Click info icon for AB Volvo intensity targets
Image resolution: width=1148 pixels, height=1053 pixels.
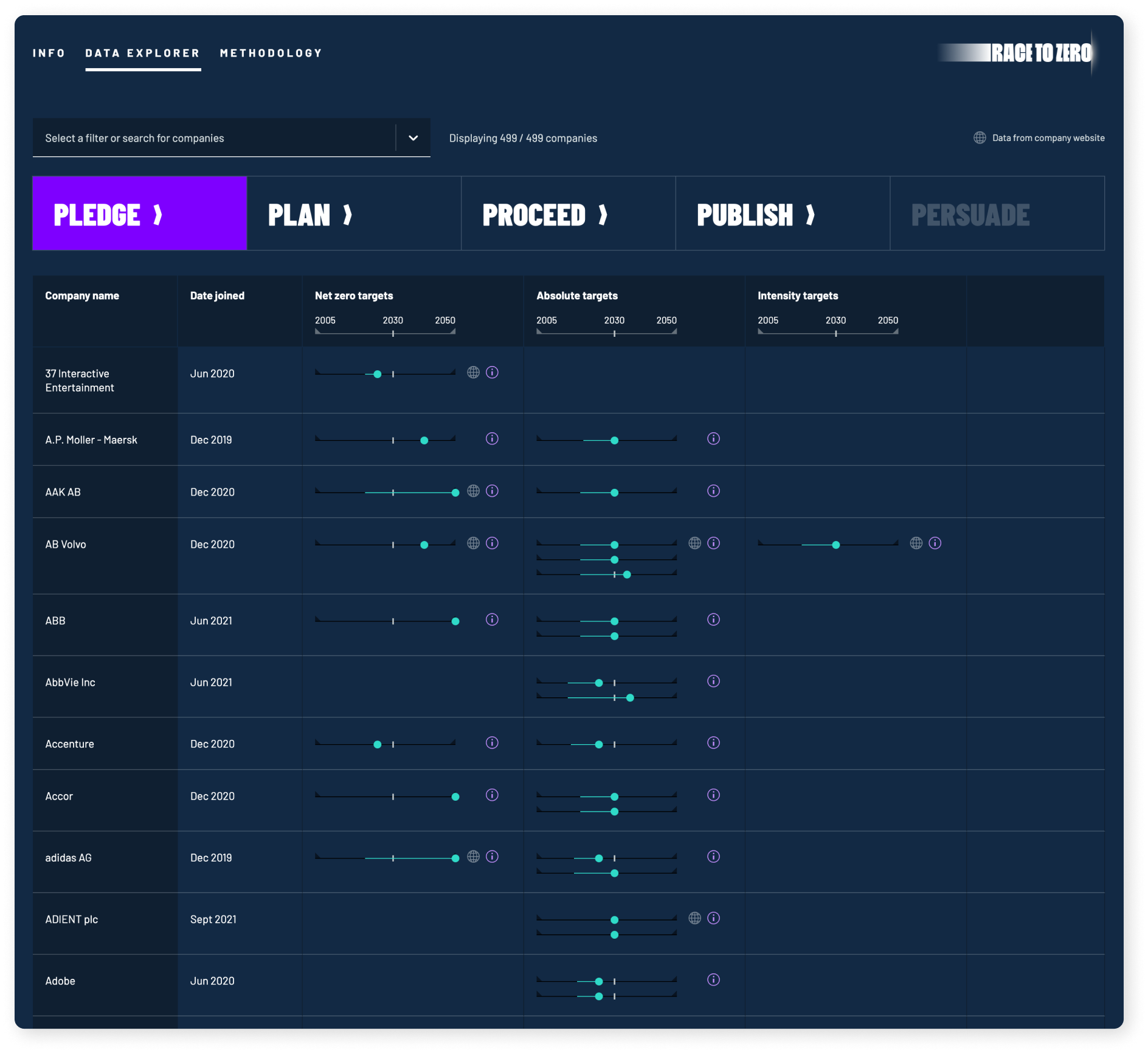pos(935,544)
